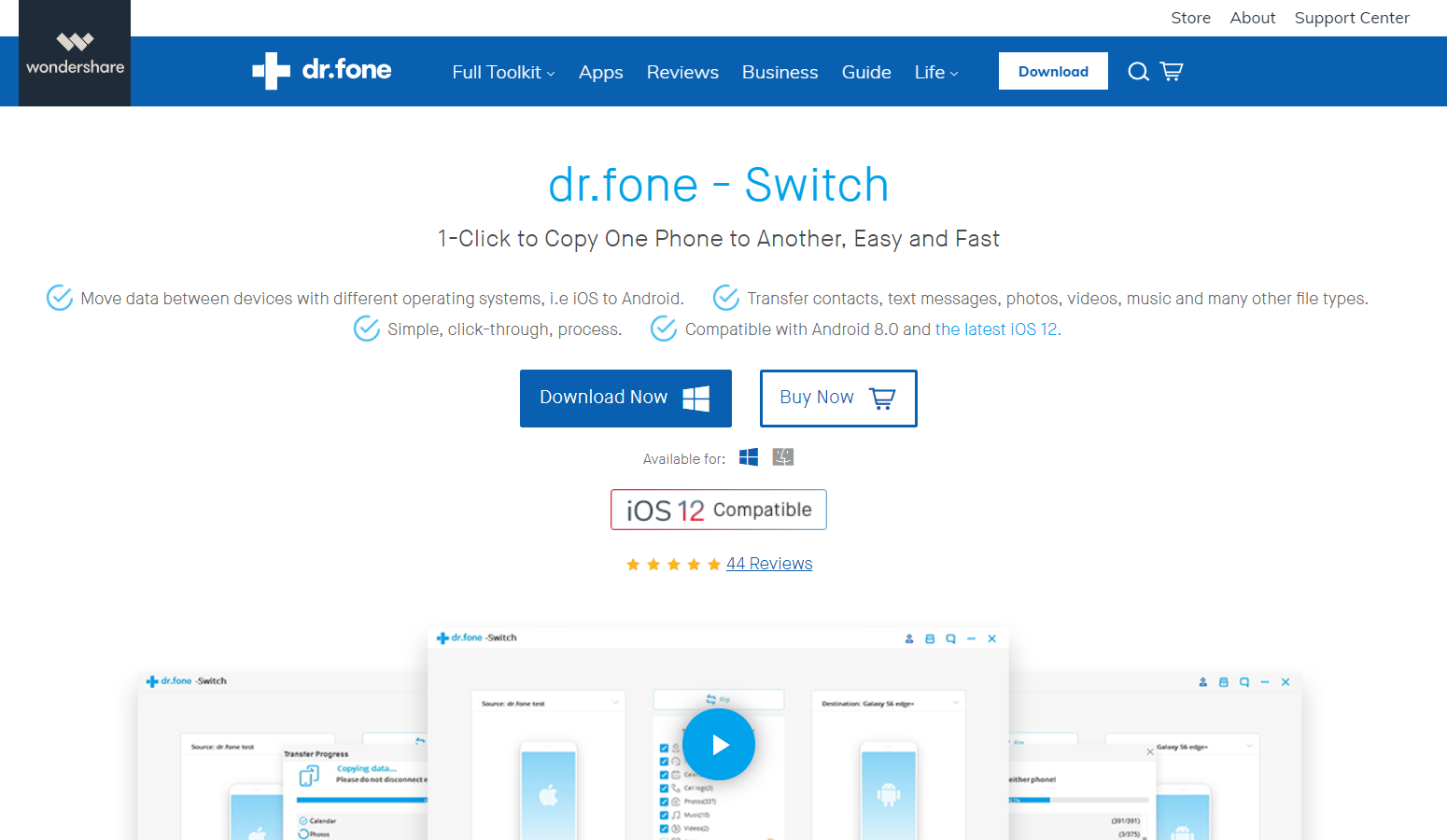The width and height of the screenshot is (1447, 840).
Task: Open the Guide menu item
Action: pos(866,72)
